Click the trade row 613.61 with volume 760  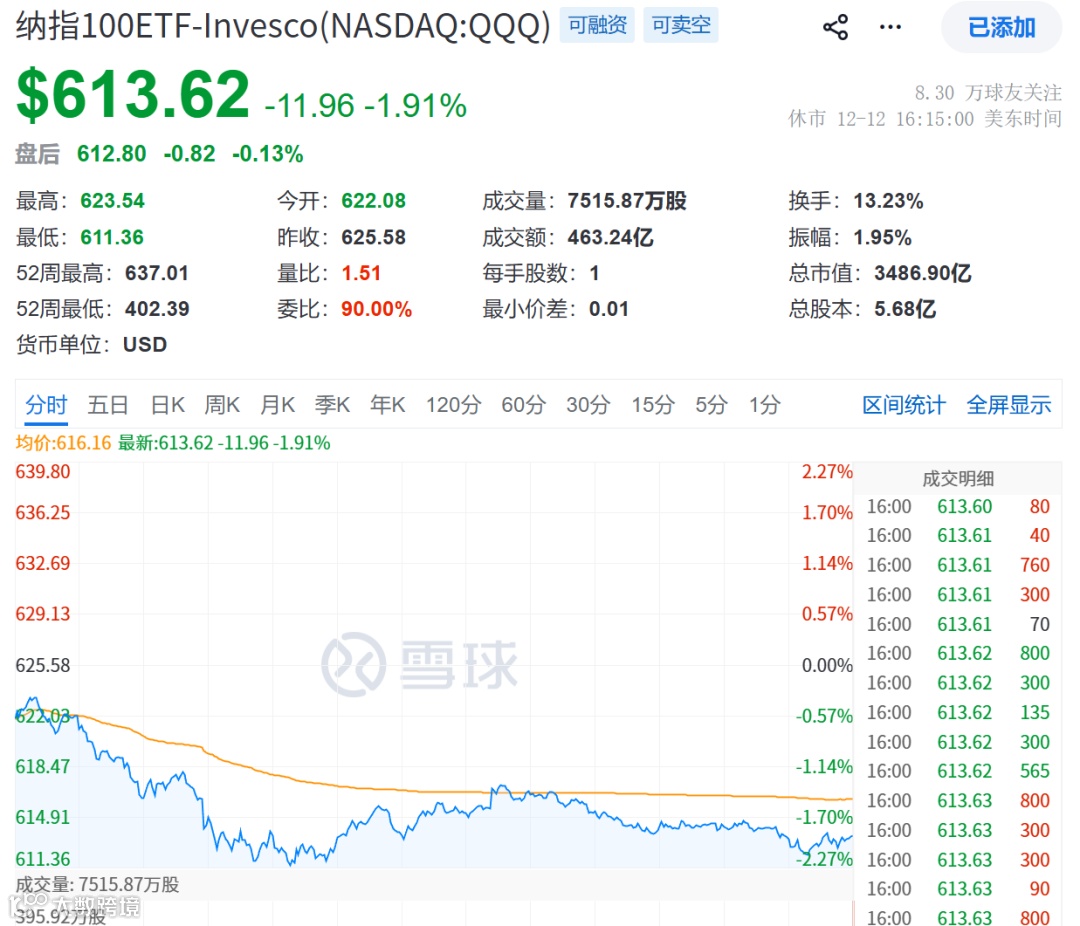957,566
